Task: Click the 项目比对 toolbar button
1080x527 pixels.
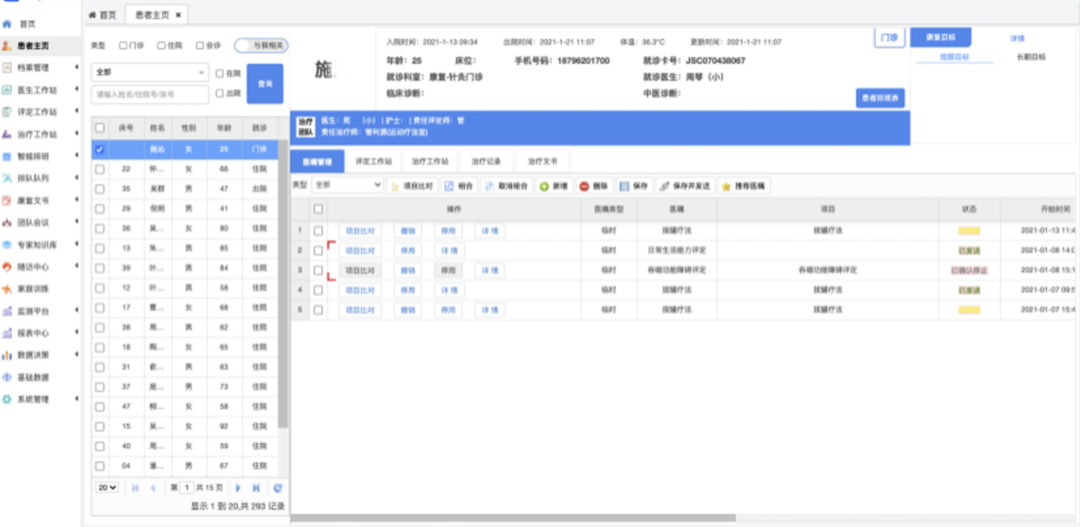Action: tap(411, 186)
